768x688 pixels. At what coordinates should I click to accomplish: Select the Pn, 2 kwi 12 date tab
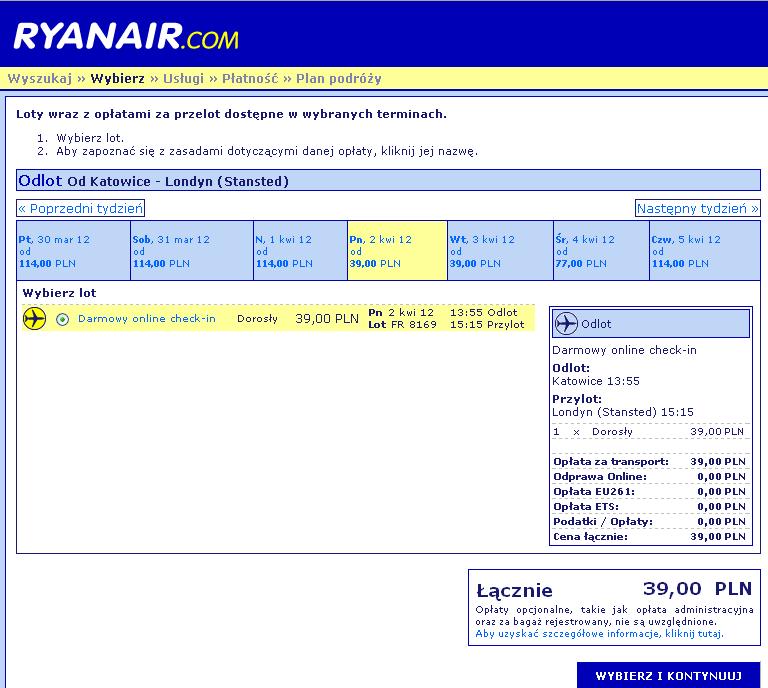tap(397, 251)
